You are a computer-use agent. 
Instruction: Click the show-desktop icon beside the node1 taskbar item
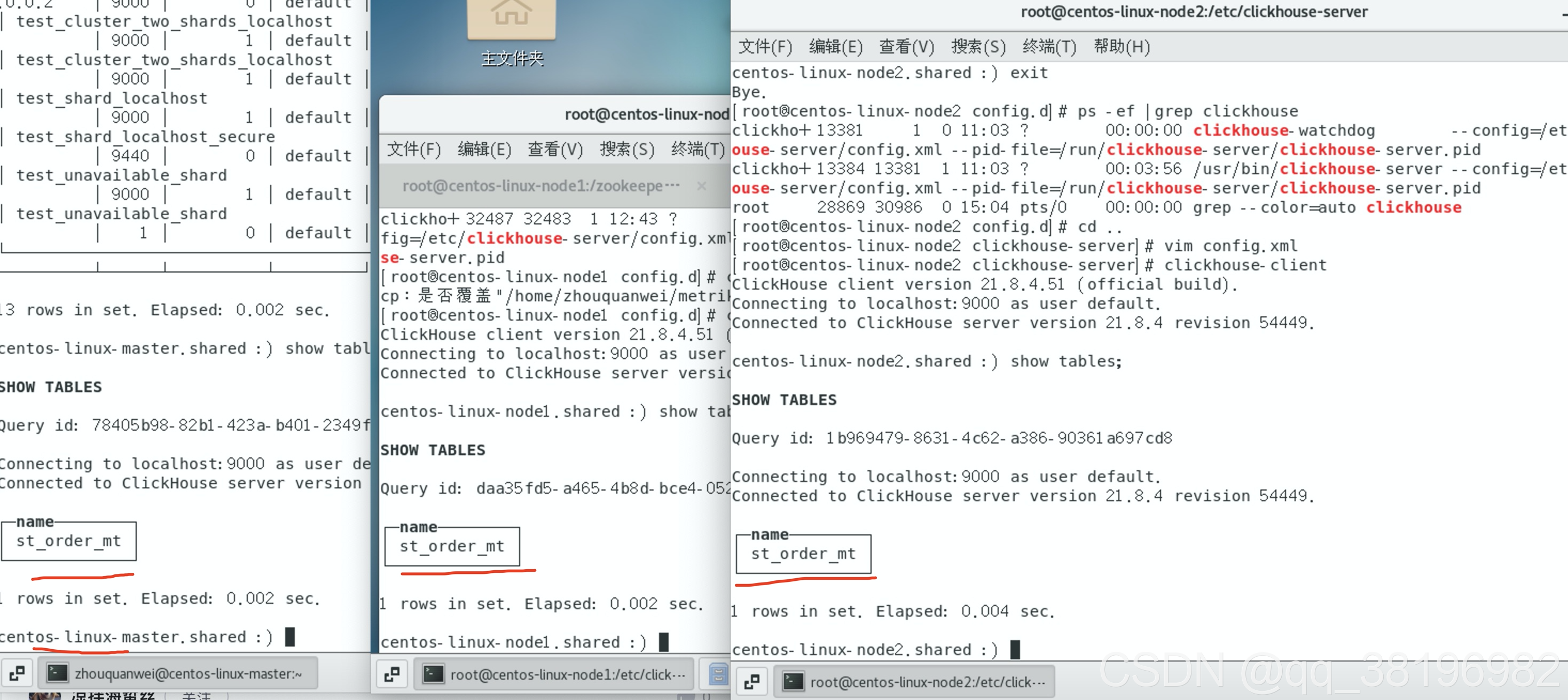click(x=392, y=674)
